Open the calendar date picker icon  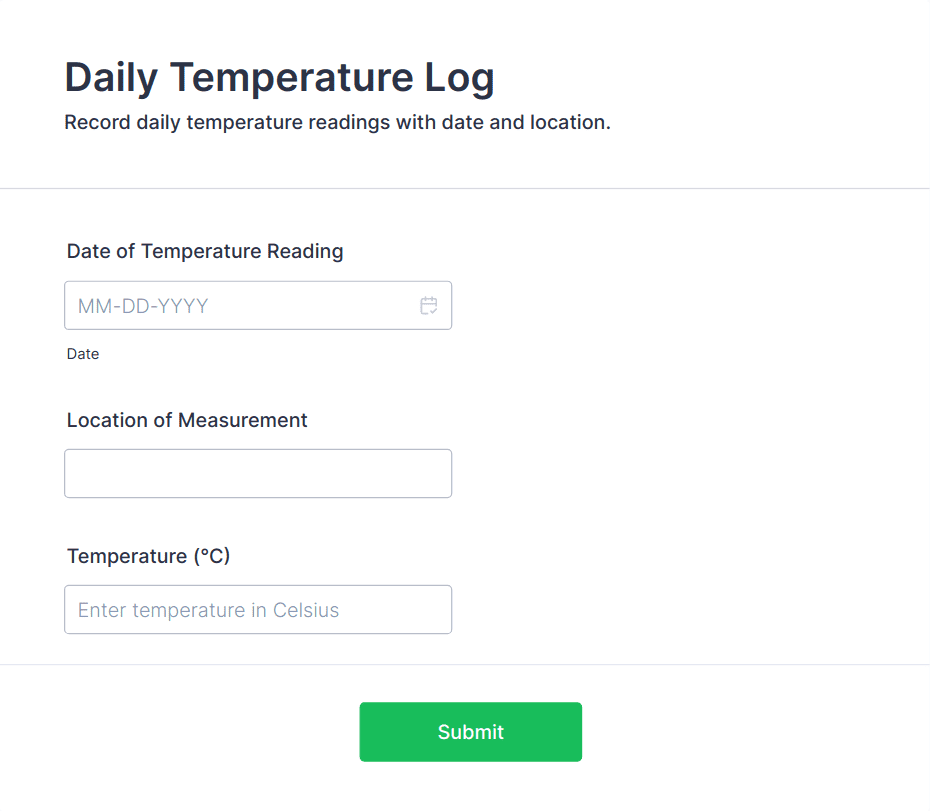click(x=429, y=306)
